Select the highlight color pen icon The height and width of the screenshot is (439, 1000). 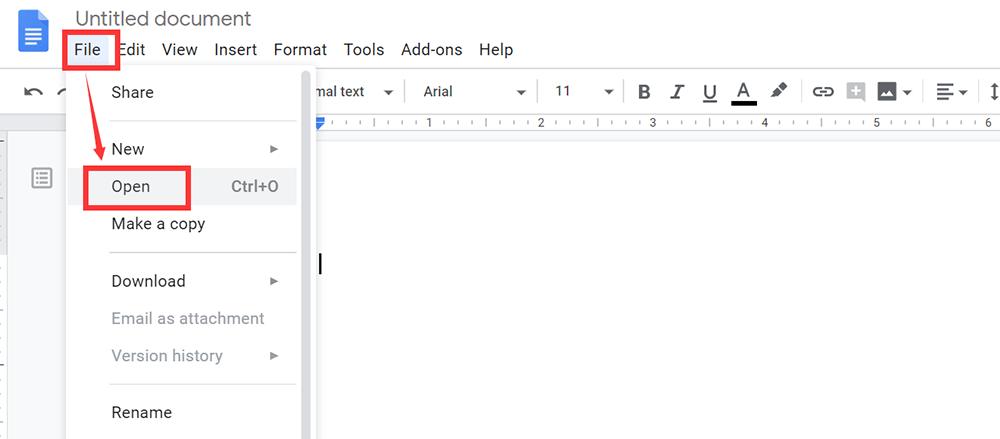(779, 91)
